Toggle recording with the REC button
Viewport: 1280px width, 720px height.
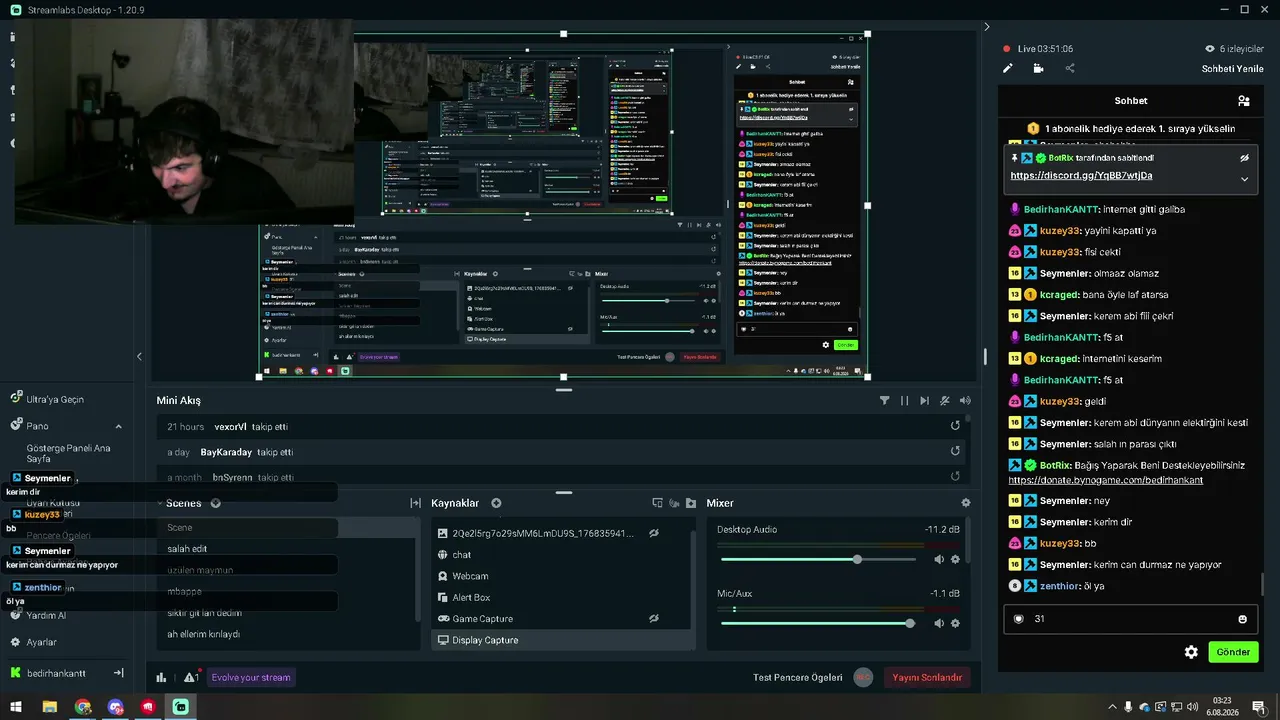(863, 677)
